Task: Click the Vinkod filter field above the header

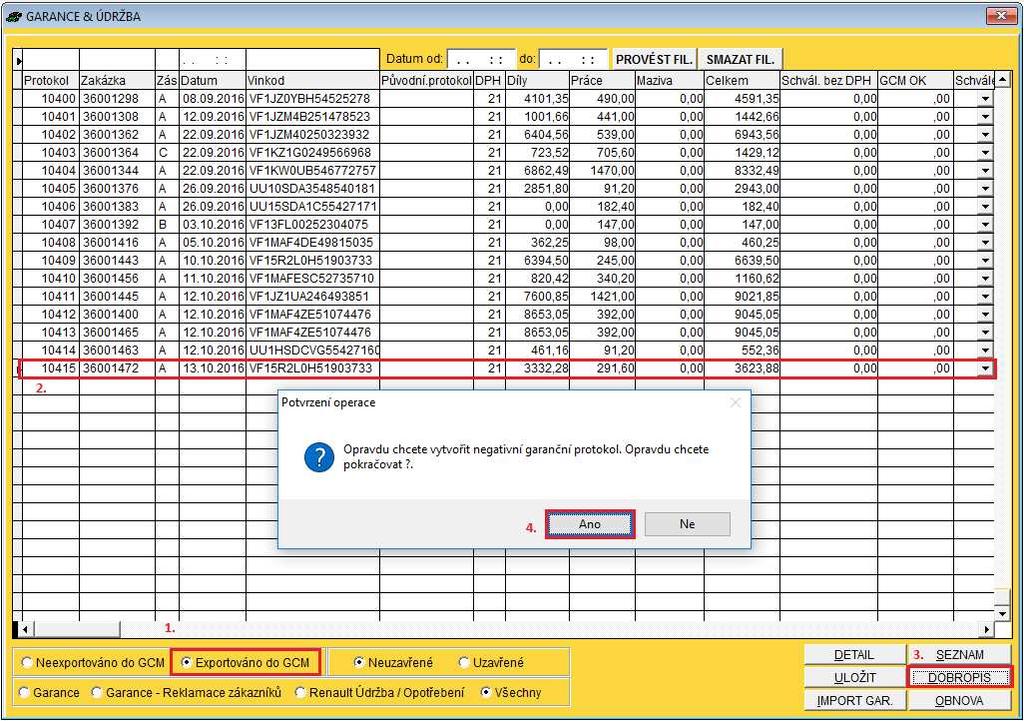Action: pyautogui.click(x=313, y=59)
